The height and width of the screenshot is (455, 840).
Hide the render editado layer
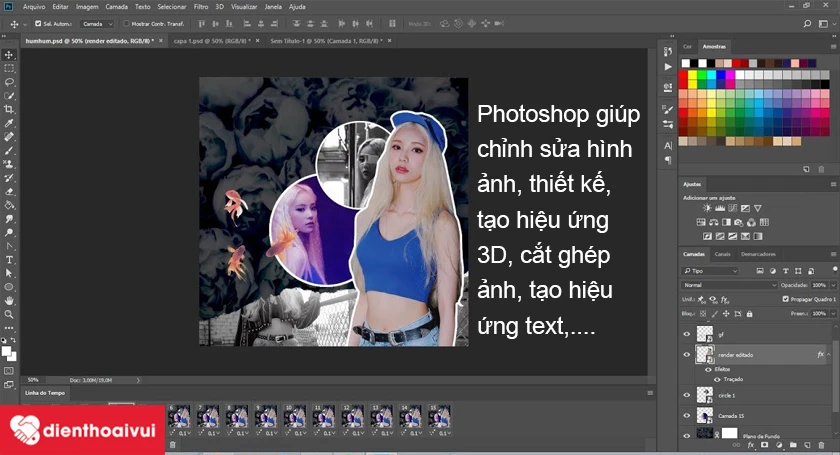(x=687, y=354)
